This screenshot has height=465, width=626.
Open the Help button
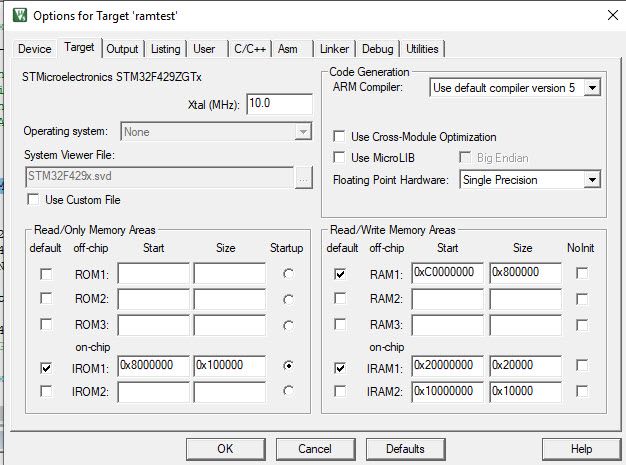coord(581,449)
